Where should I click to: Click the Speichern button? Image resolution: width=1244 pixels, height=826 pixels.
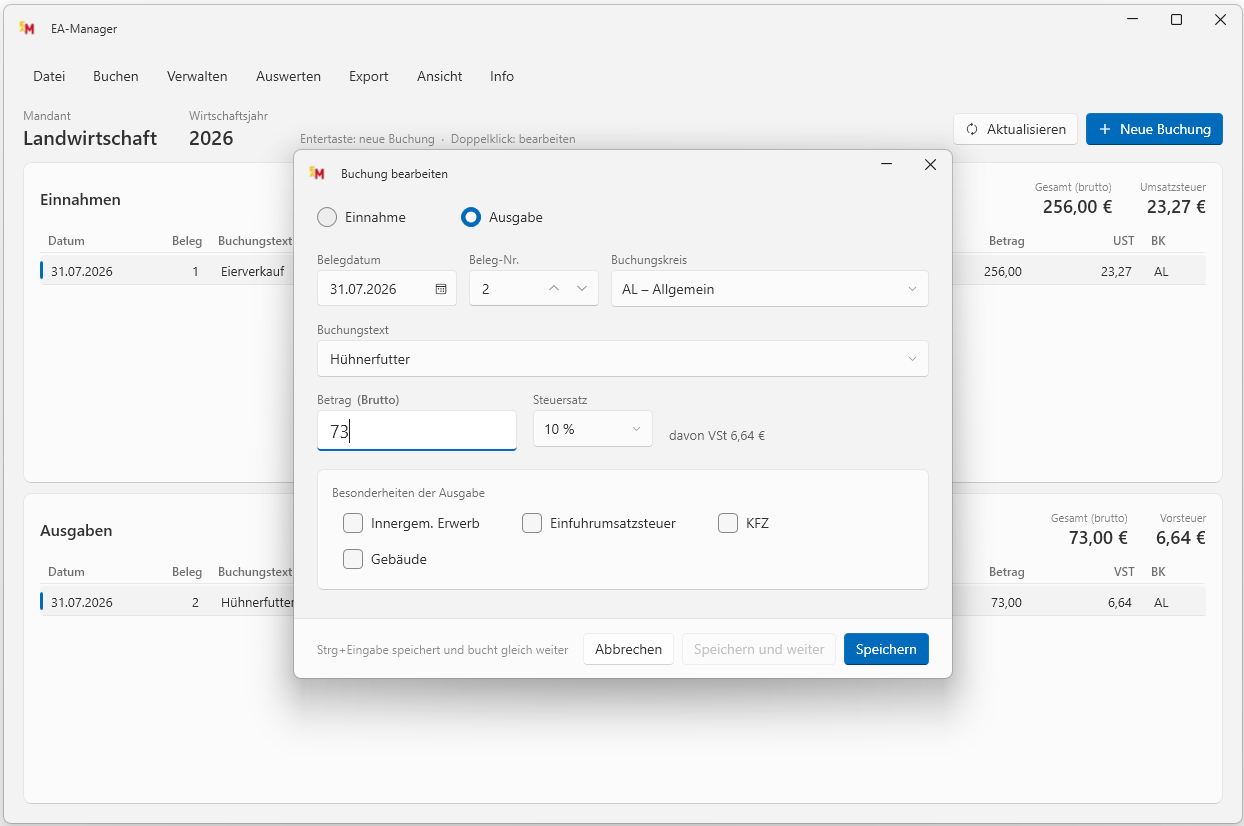(886, 649)
